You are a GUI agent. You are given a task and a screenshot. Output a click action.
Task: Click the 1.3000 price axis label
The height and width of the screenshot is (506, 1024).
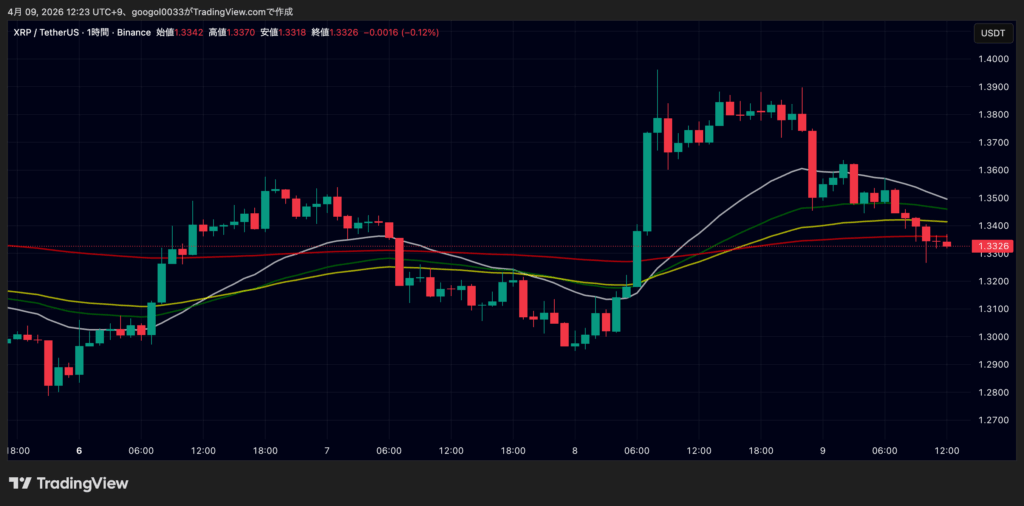(993, 337)
